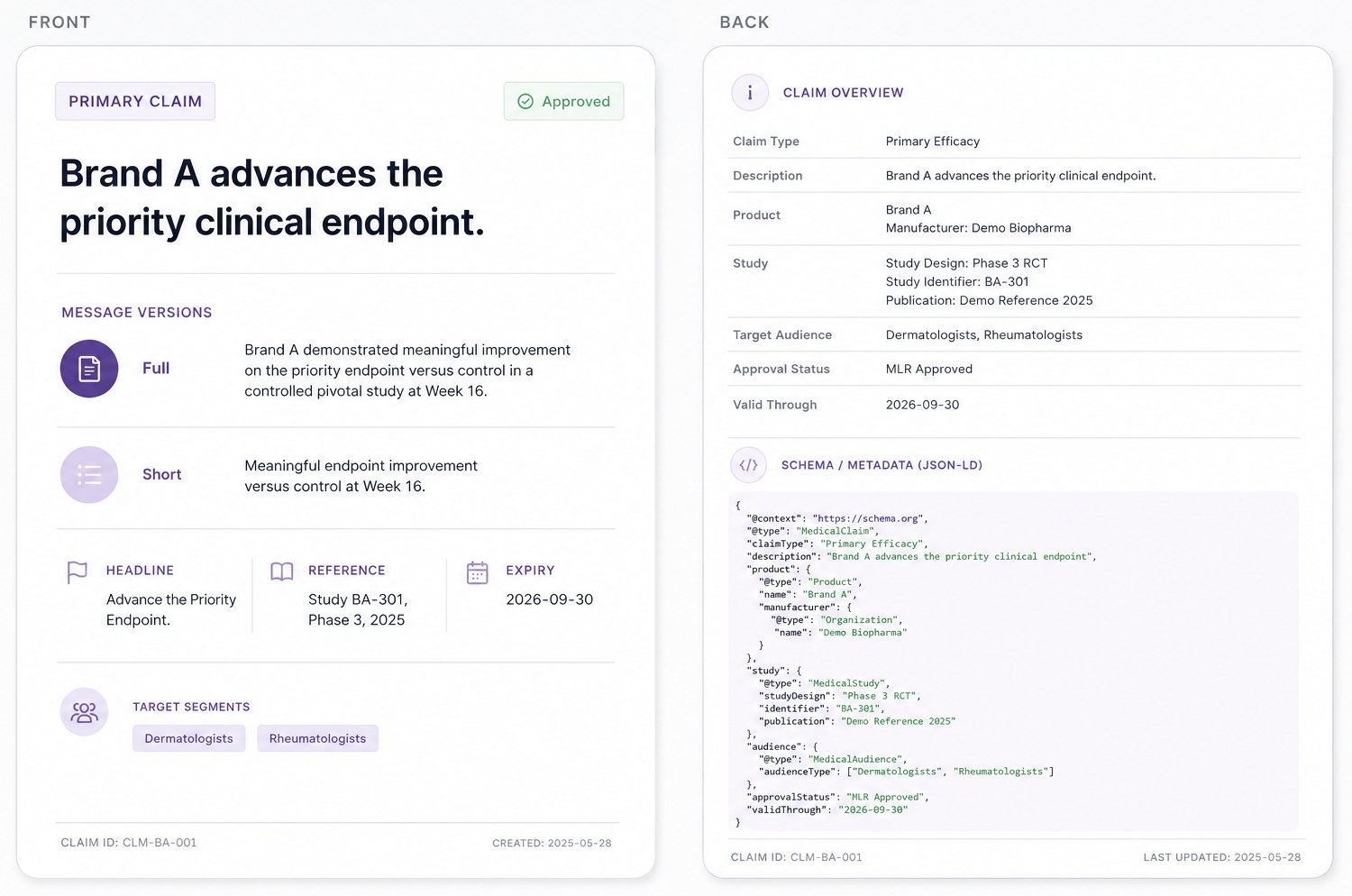Image resolution: width=1352 pixels, height=896 pixels.
Task: Click the Target Segments people icon
Action: 85,712
